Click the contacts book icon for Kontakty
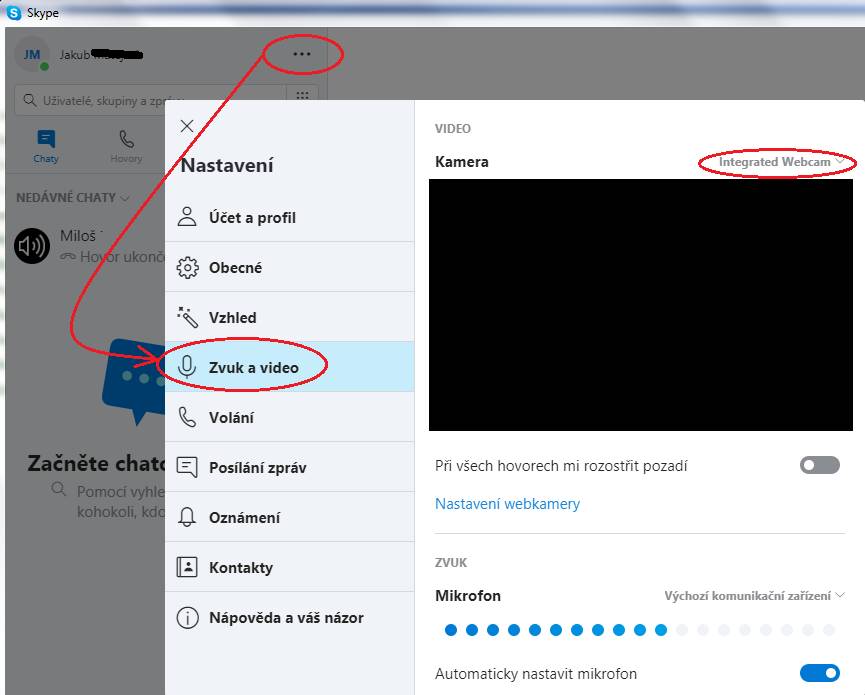The height and width of the screenshot is (695, 865). pyautogui.click(x=187, y=567)
